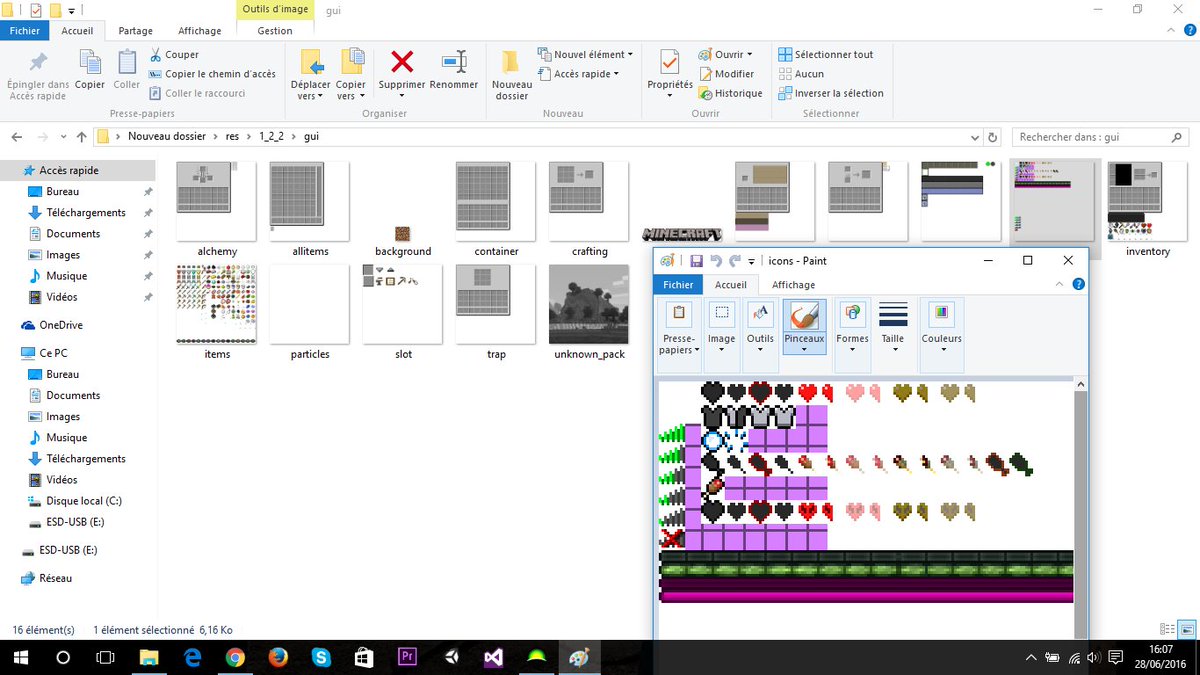Click the Rechercher dans : gui field

point(1102,137)
